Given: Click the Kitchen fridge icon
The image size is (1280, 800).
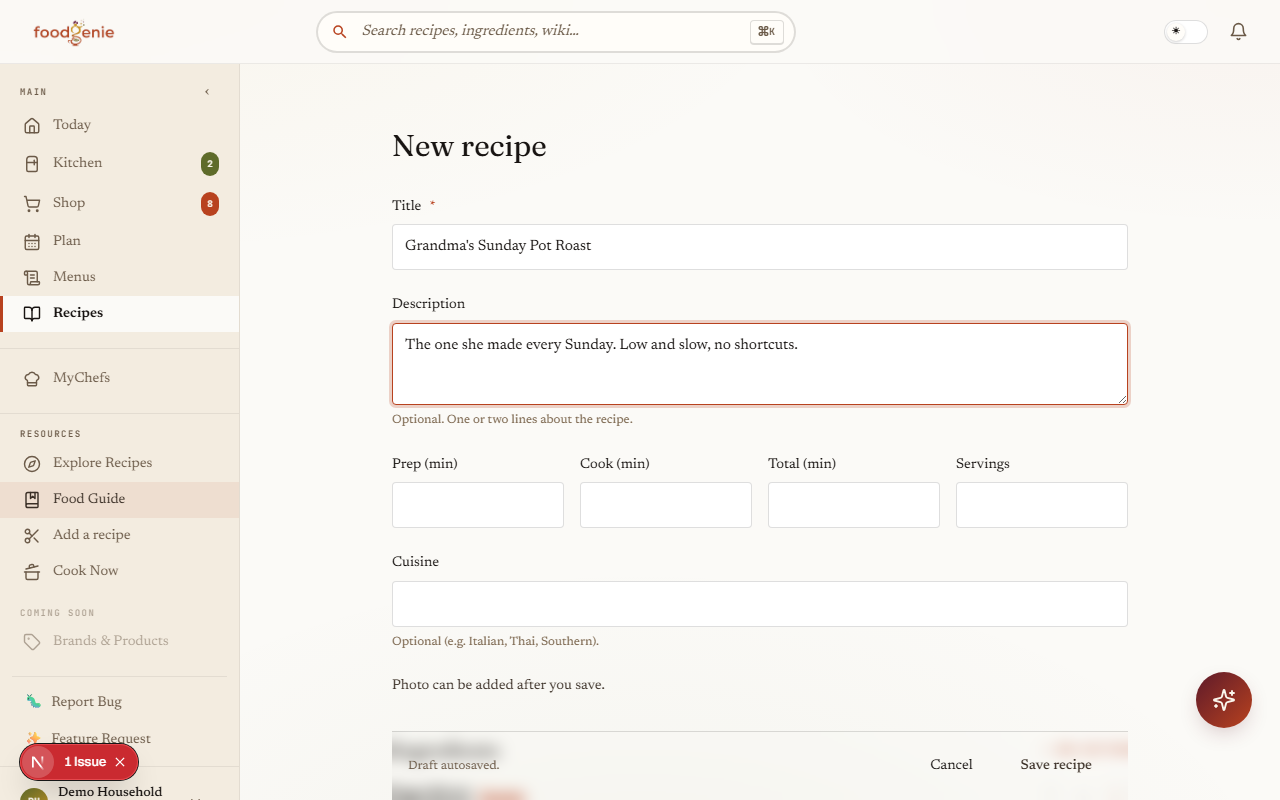Looking at the screenshot, I should pos(32,163).
